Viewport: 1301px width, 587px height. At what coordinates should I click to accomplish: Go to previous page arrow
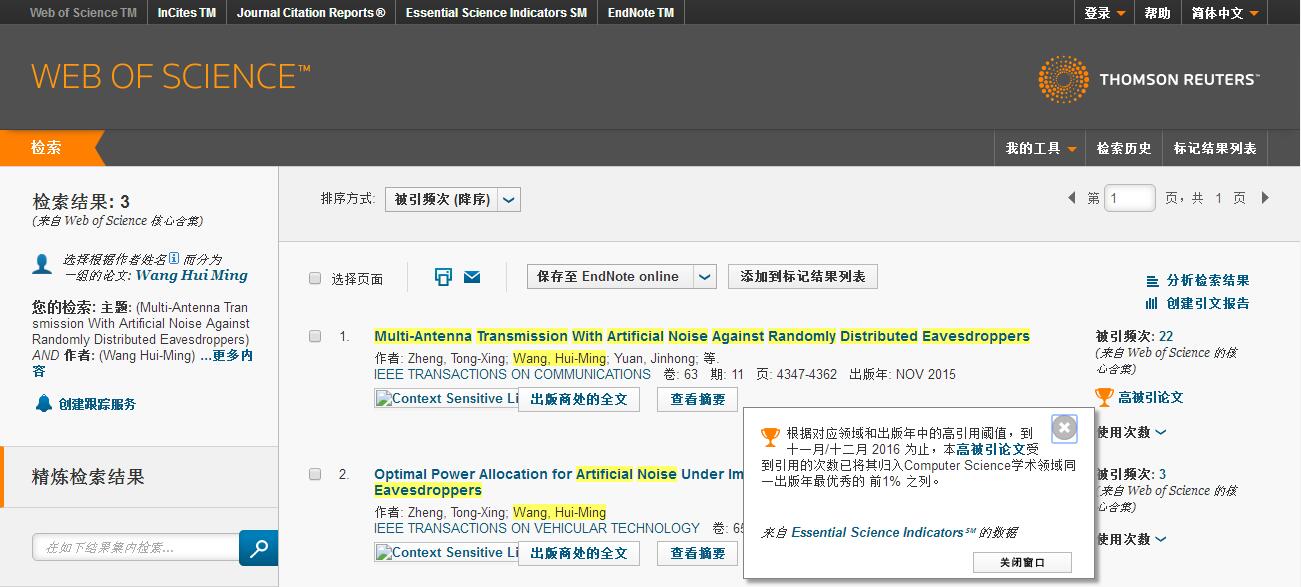[x=1072, y=198]
